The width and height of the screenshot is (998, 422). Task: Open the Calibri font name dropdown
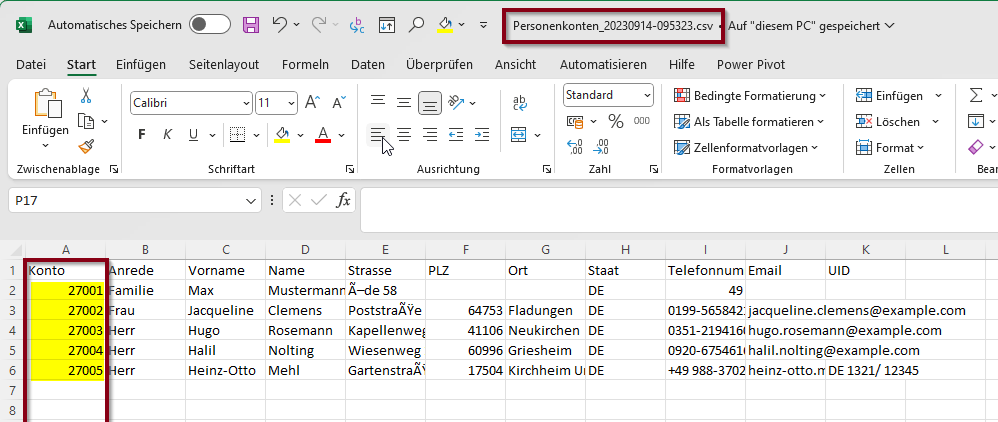pyautogui.click(x=246, y=102)
